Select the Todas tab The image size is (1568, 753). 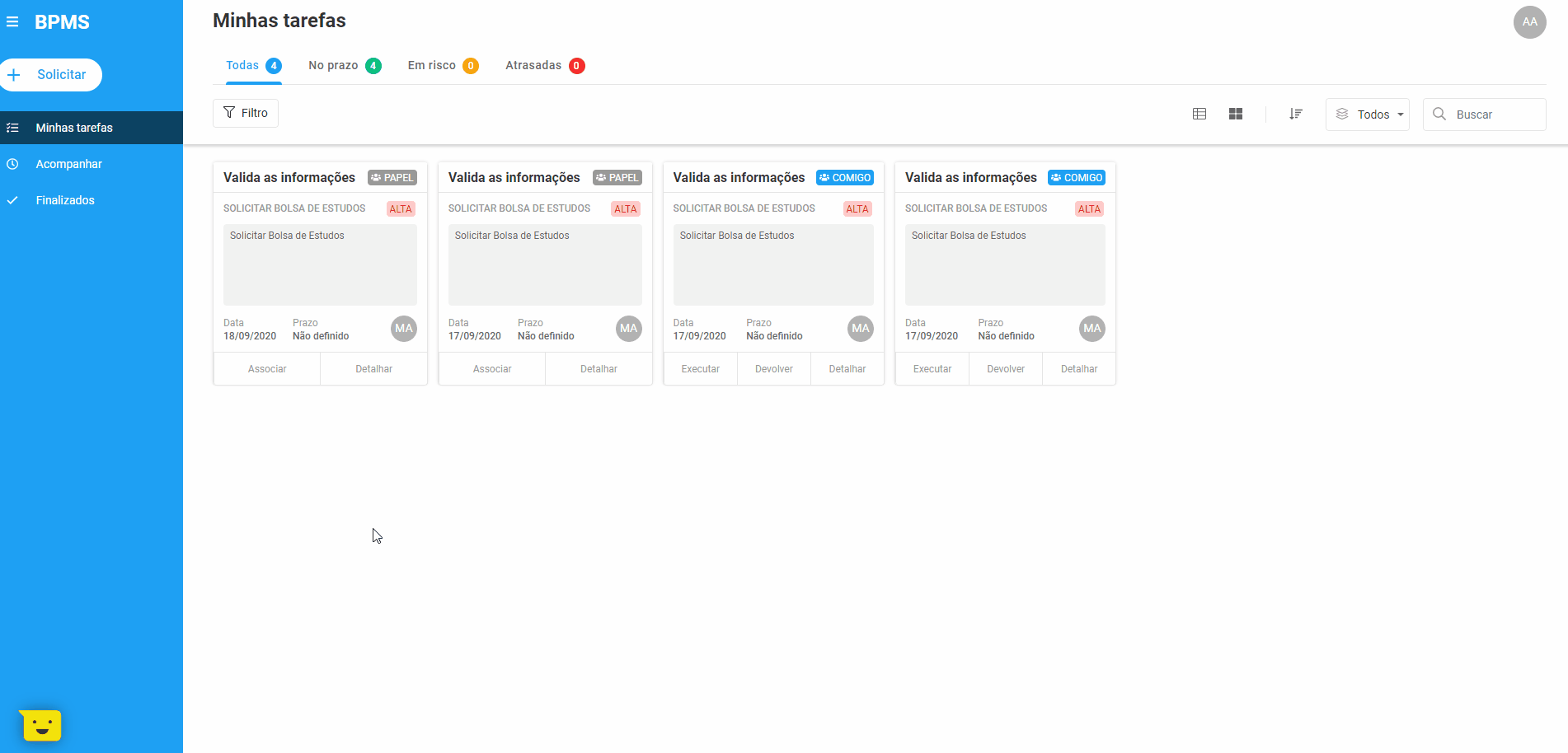(254, 66)
